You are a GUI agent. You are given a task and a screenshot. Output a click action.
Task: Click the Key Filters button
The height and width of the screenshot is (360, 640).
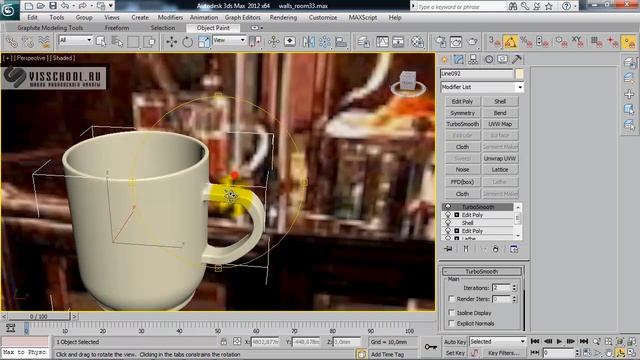point(503,353)
